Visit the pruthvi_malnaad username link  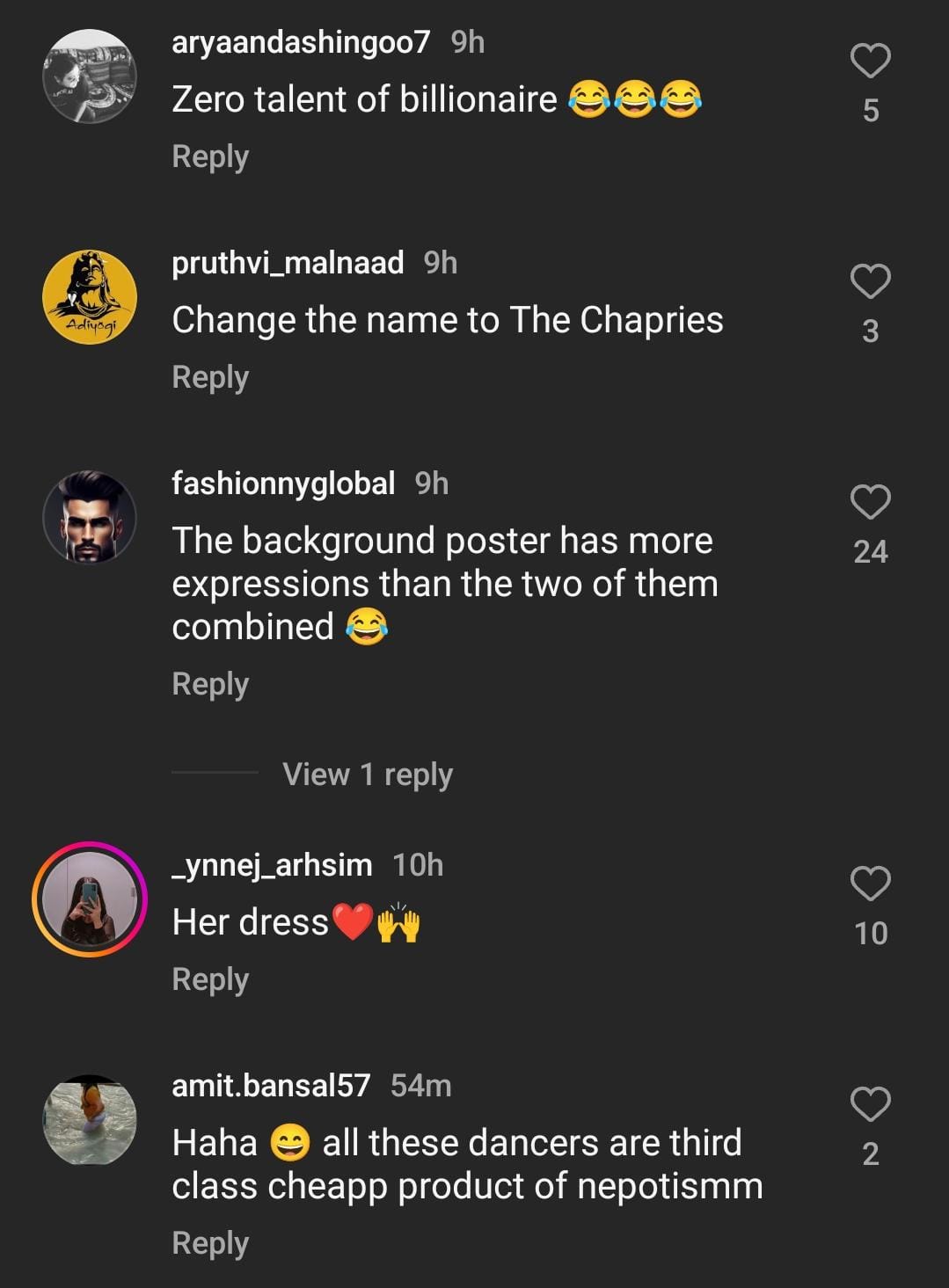point(288,263)
